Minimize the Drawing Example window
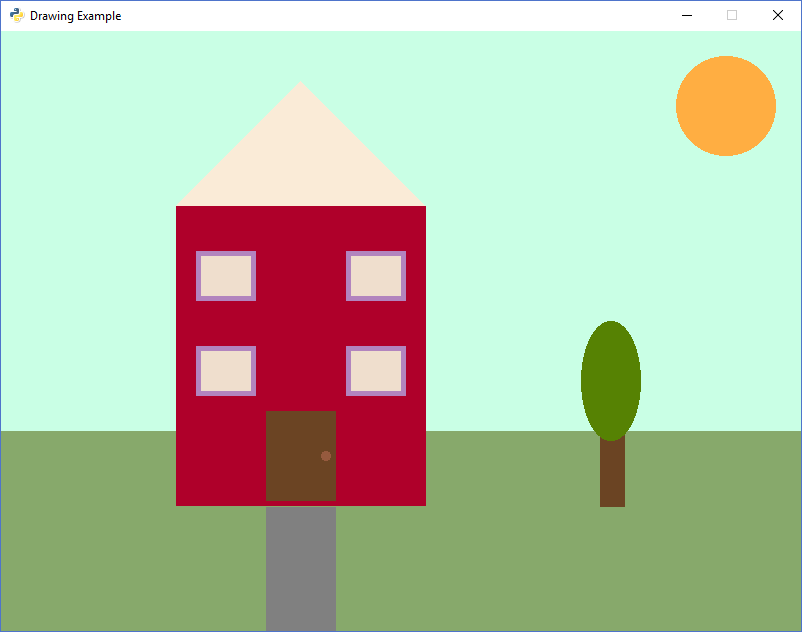Screen dimensions: 802x632 [x=686, y=15]
